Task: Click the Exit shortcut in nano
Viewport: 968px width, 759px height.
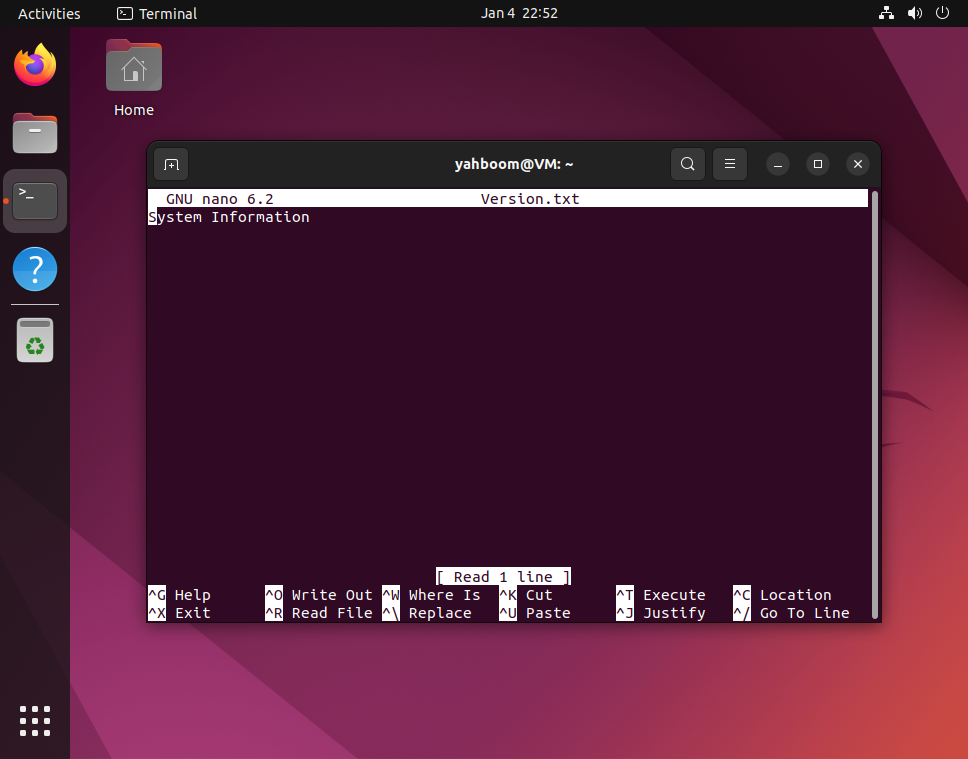Action: [x=180, y=613]
